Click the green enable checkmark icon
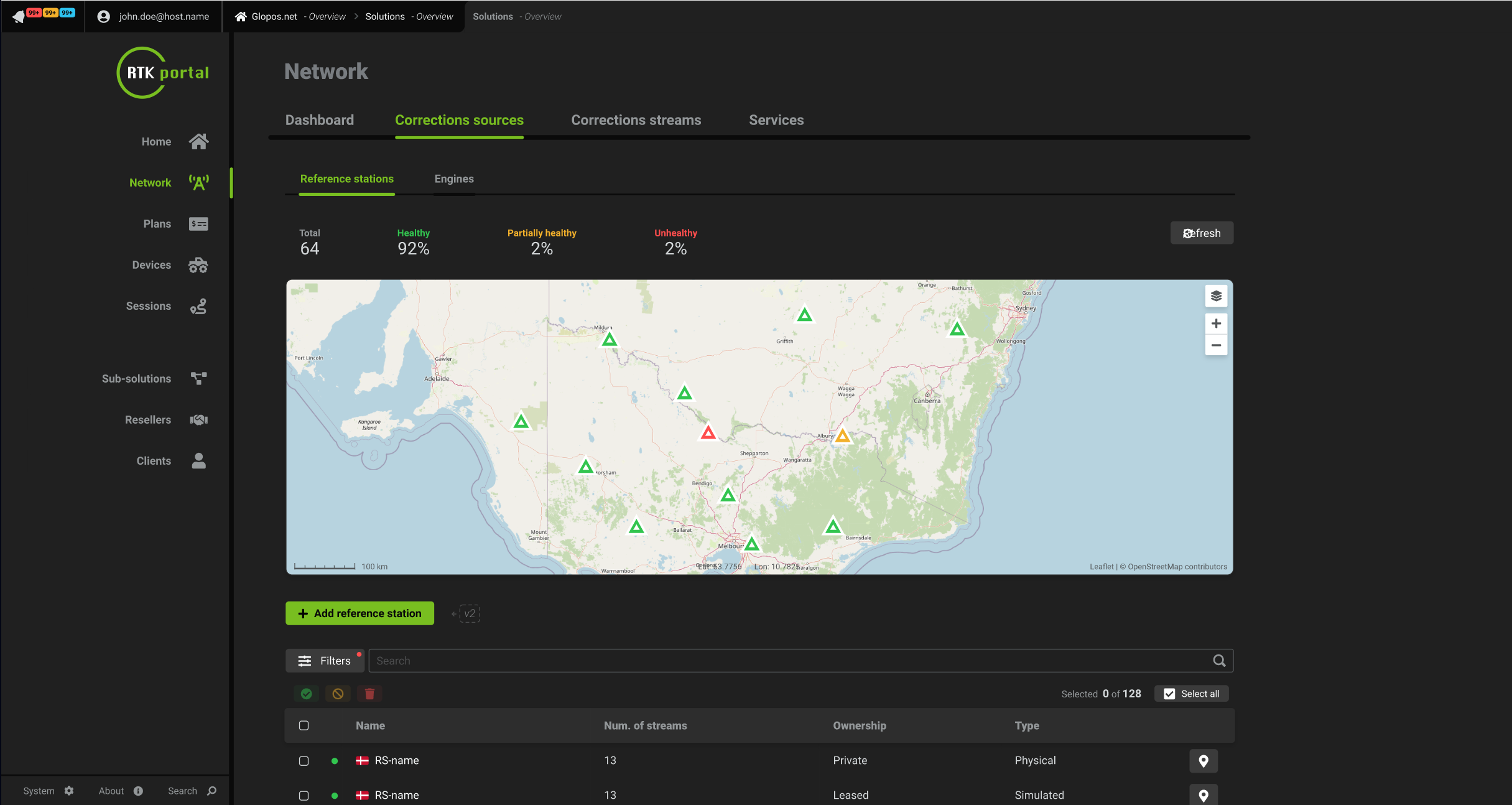1512x805 pixels. [306, 694]
